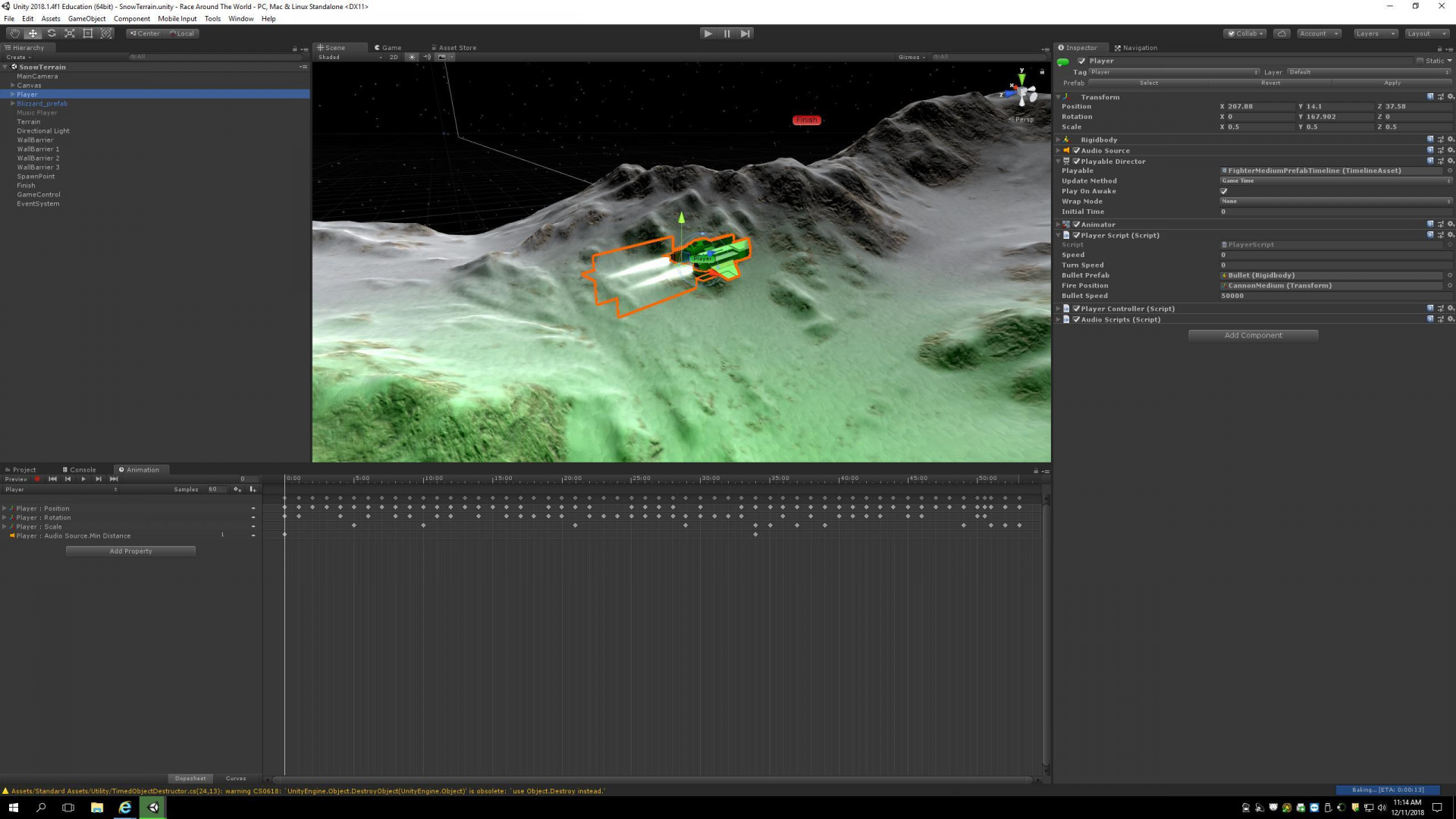Open the Component menu
This screenshot has width=1456, height=819.
pos(132,18)
